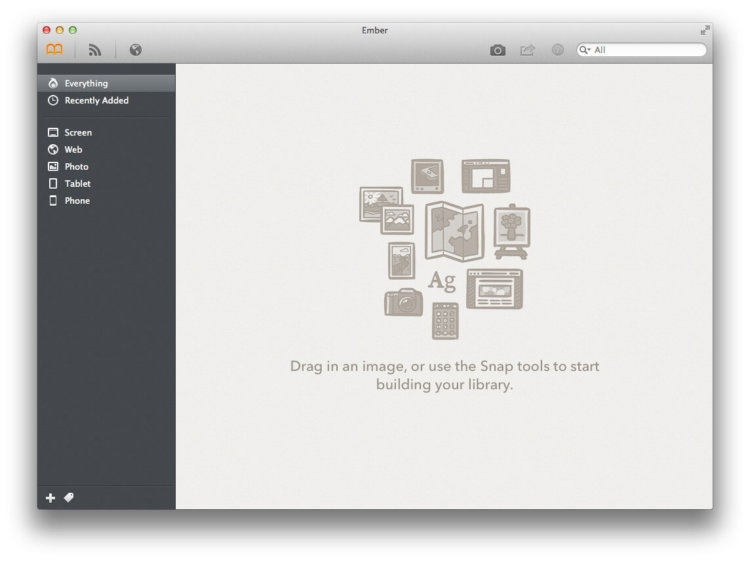
Task: Focus the All search field
Action: (x=641, y=50)
